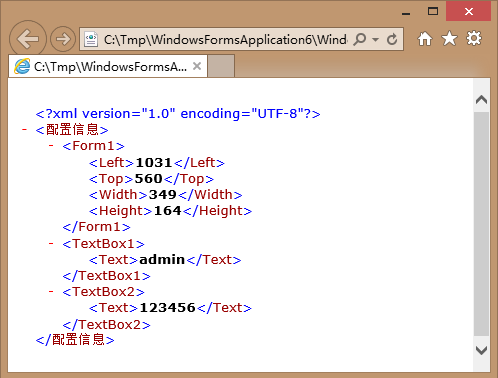Open the Tools gear icon
This screenshot has width=498, height=378.
[x=474, y=38]
